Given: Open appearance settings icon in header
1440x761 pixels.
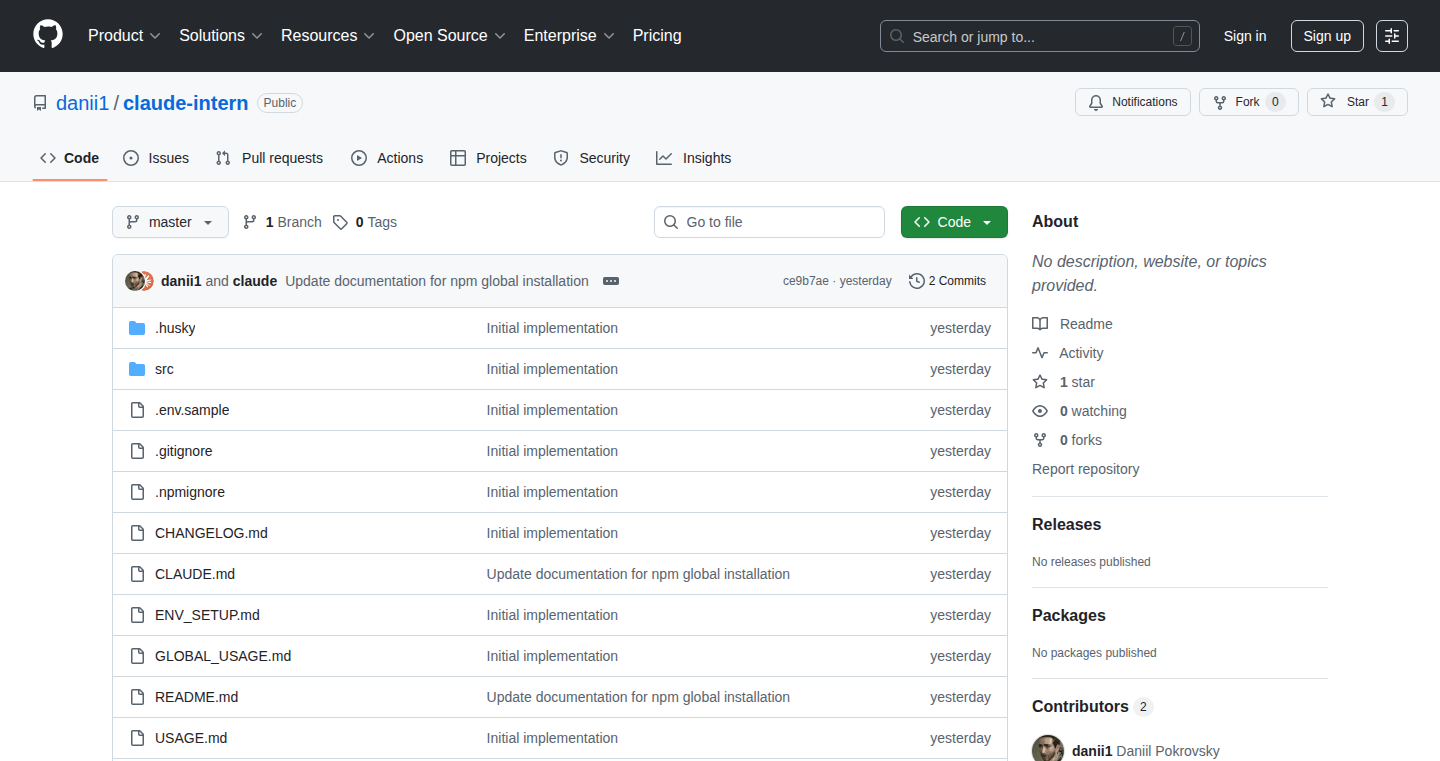Looking at the screenshot, I should pos(1392,36).
